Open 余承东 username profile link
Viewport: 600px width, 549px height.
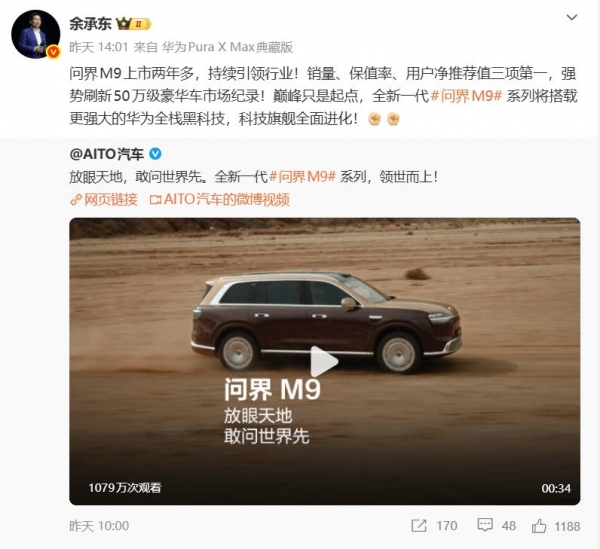point(90,24)
